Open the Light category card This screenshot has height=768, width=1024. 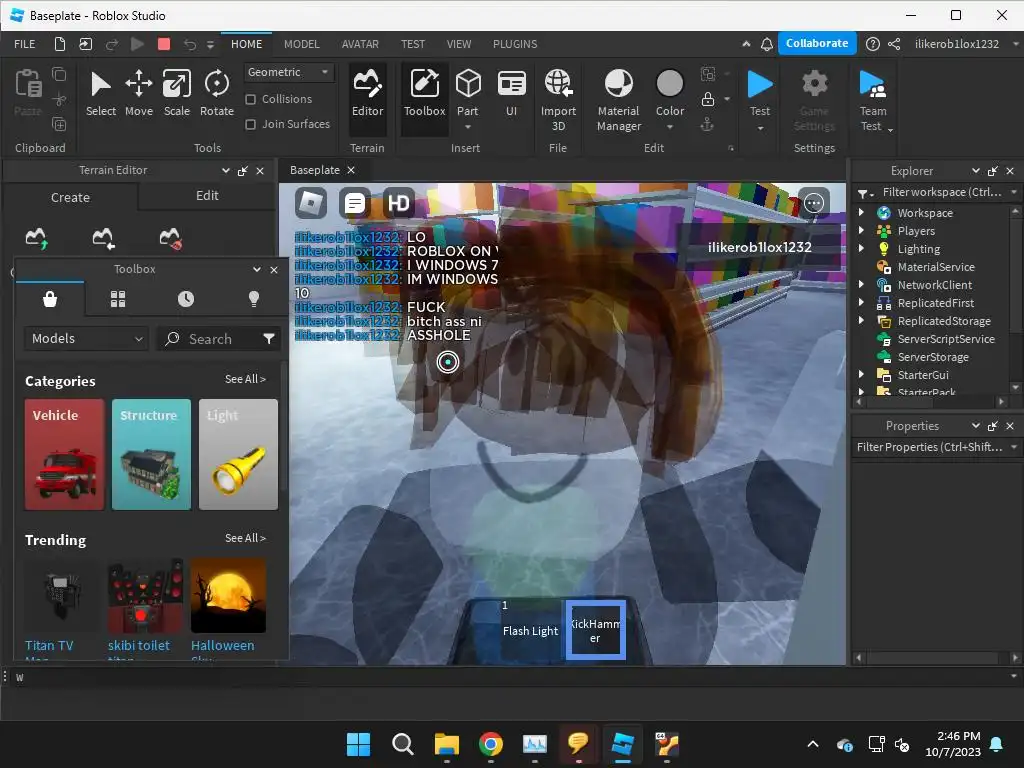click(x=238, y=455)
